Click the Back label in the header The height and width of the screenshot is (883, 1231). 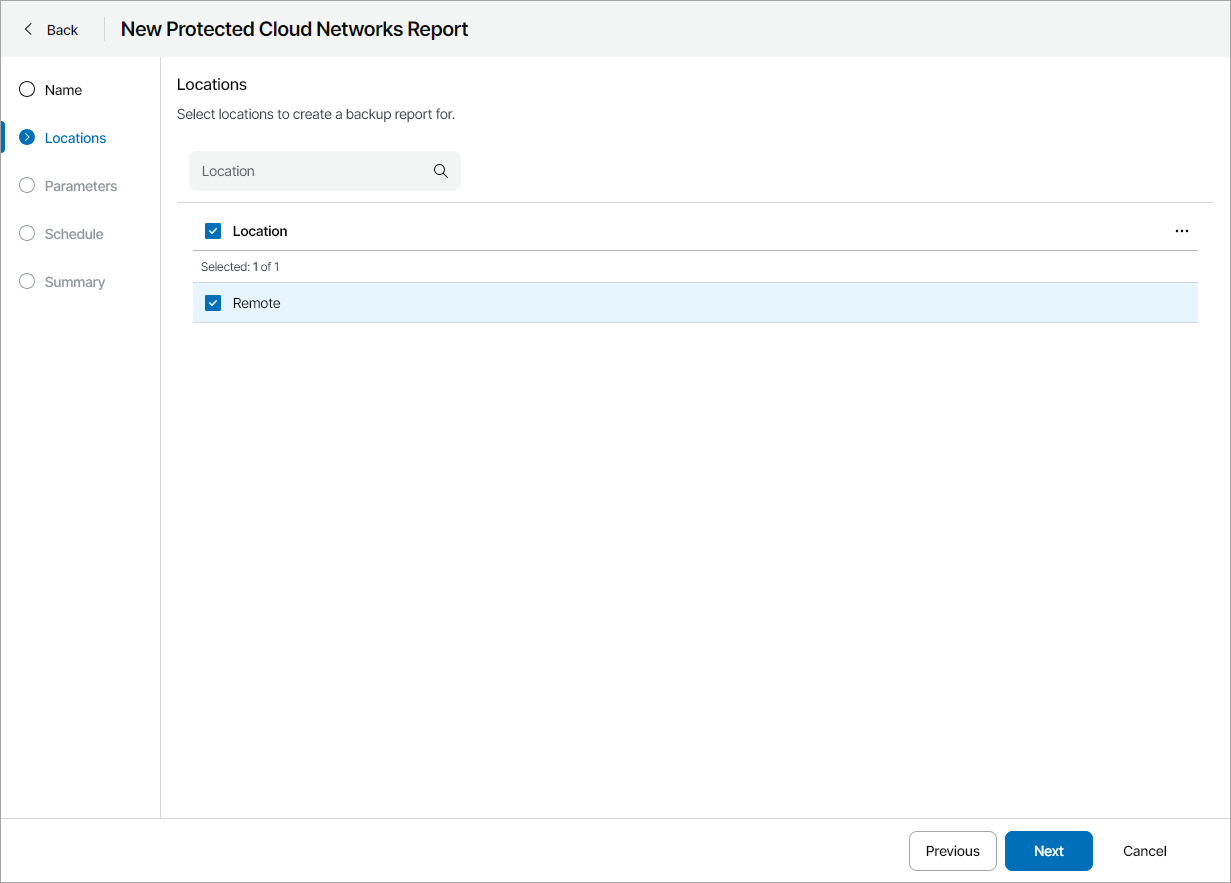(x=62, y=30)
